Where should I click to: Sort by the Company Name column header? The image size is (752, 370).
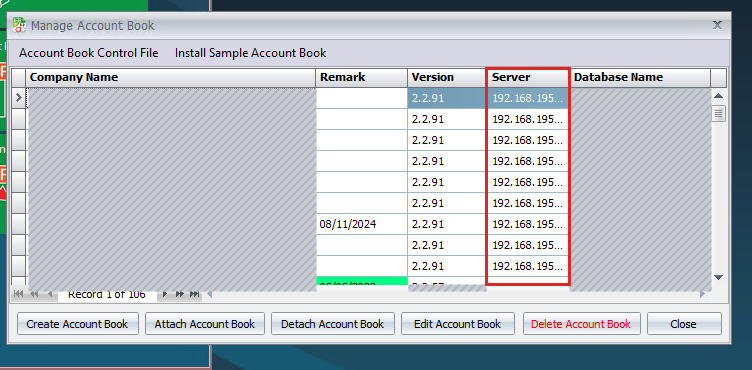[x=171, y=77]
